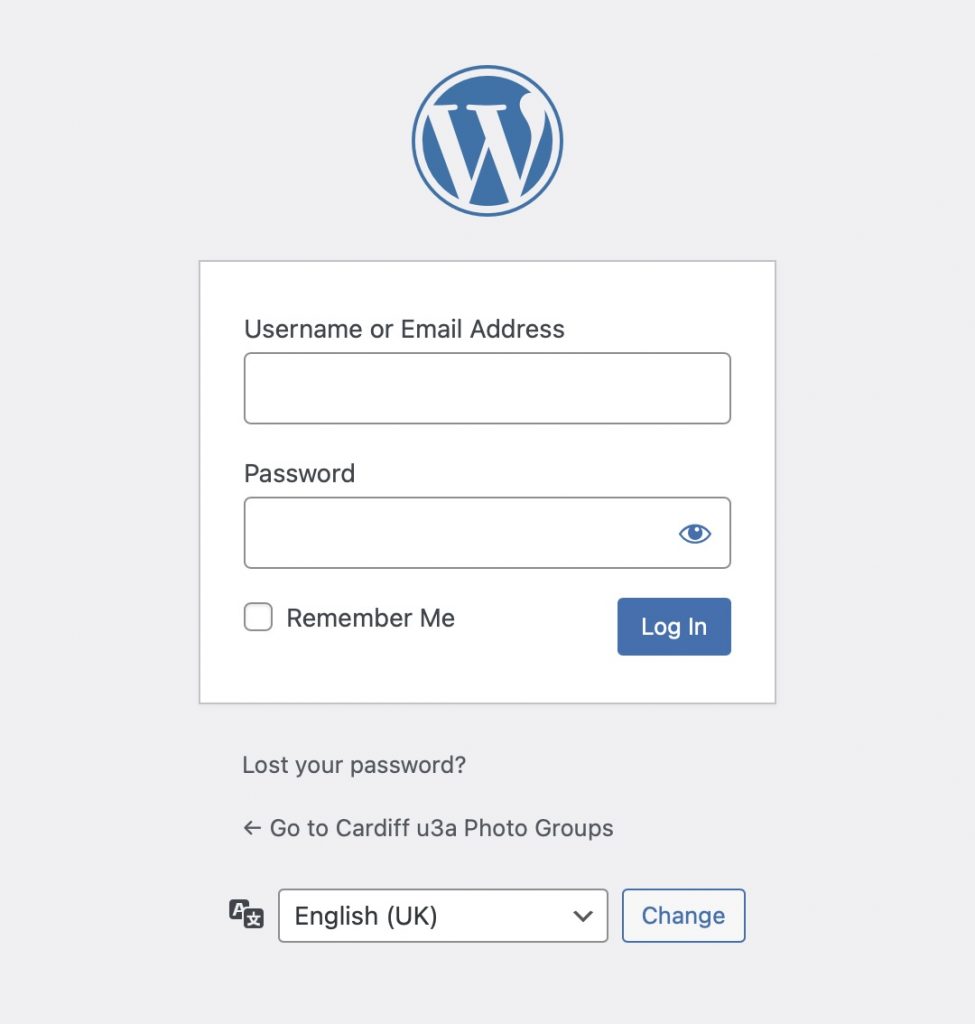Click the Password label text

(299, 473)
